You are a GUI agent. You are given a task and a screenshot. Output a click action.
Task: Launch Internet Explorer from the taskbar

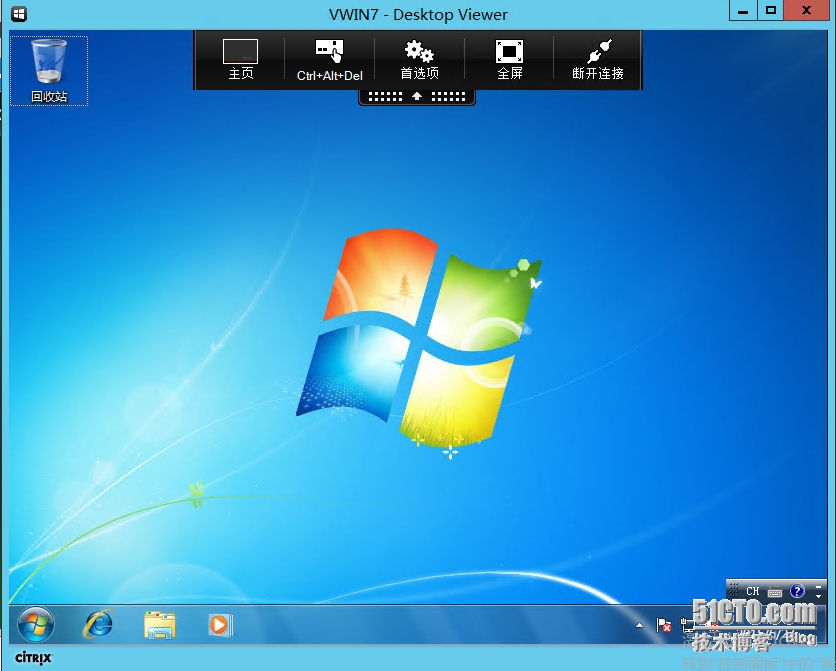(98, 624)
